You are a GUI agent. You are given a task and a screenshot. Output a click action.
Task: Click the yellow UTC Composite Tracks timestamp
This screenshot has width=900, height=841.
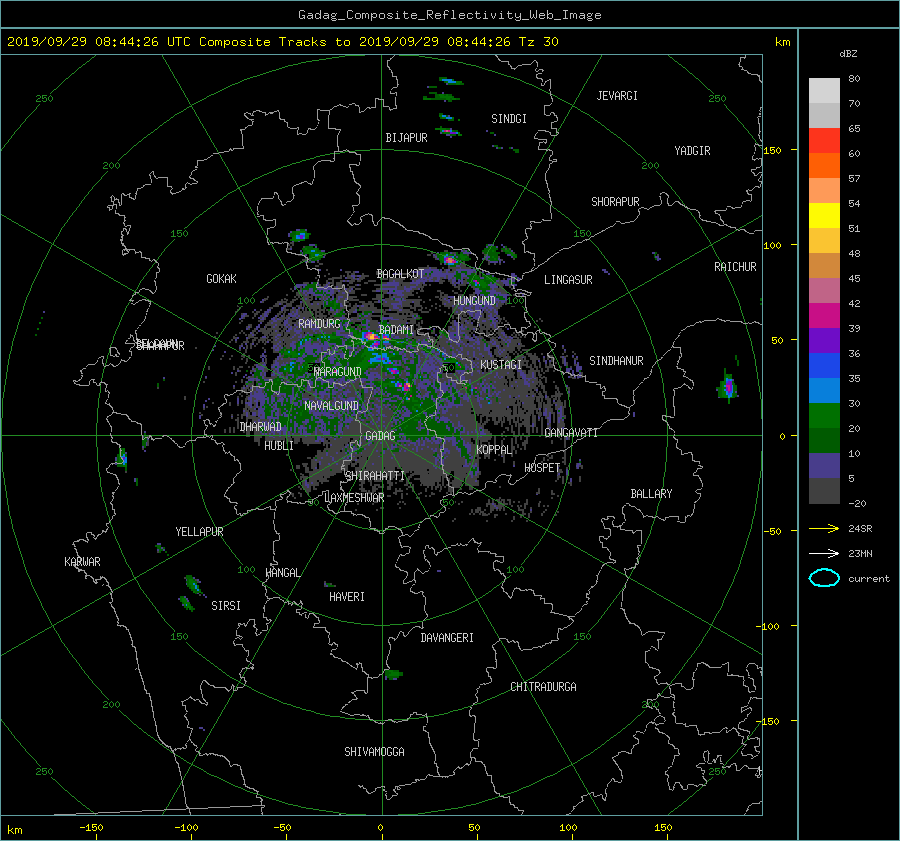coord(282,42)
